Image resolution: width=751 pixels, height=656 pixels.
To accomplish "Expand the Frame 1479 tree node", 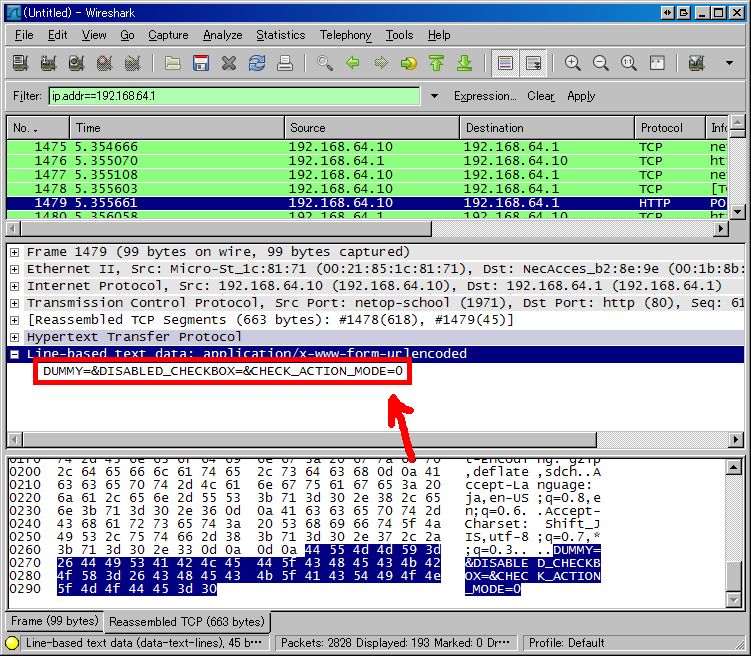I will 15,252.
